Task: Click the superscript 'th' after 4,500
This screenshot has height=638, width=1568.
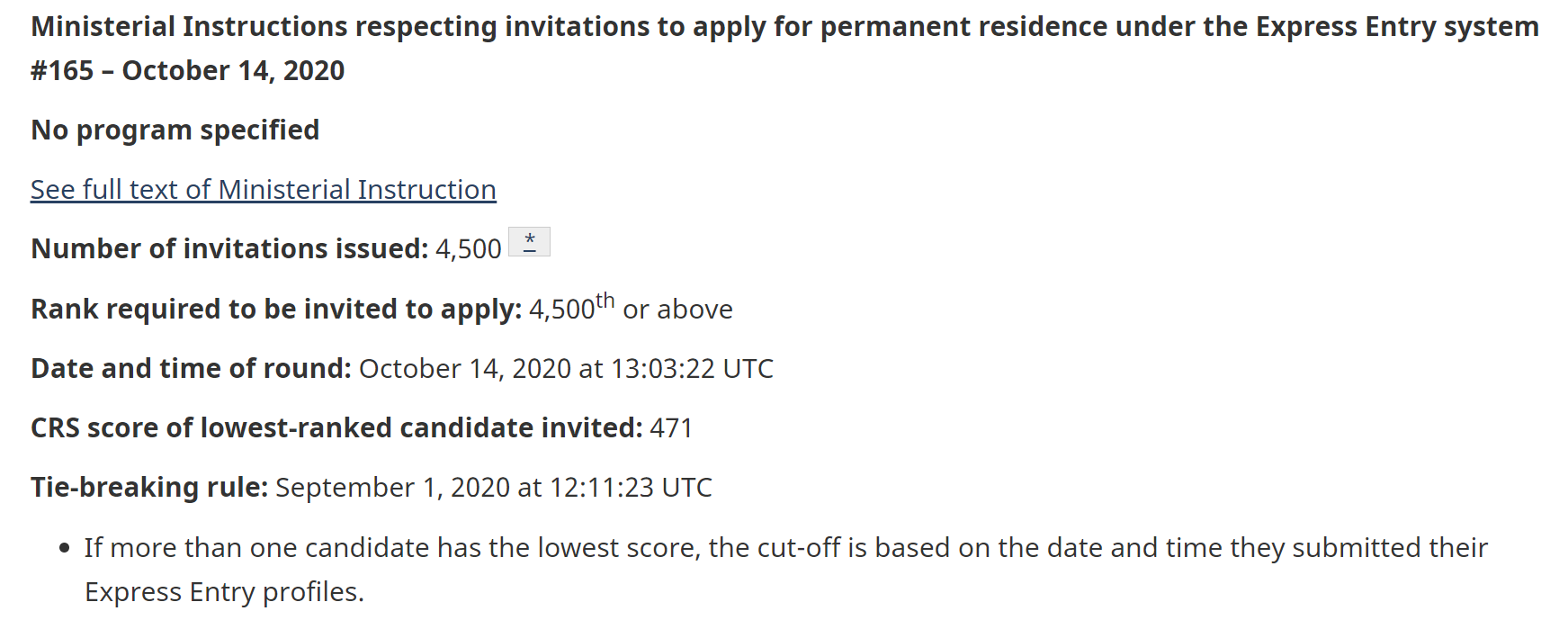Action: click(x=605, y=301)
